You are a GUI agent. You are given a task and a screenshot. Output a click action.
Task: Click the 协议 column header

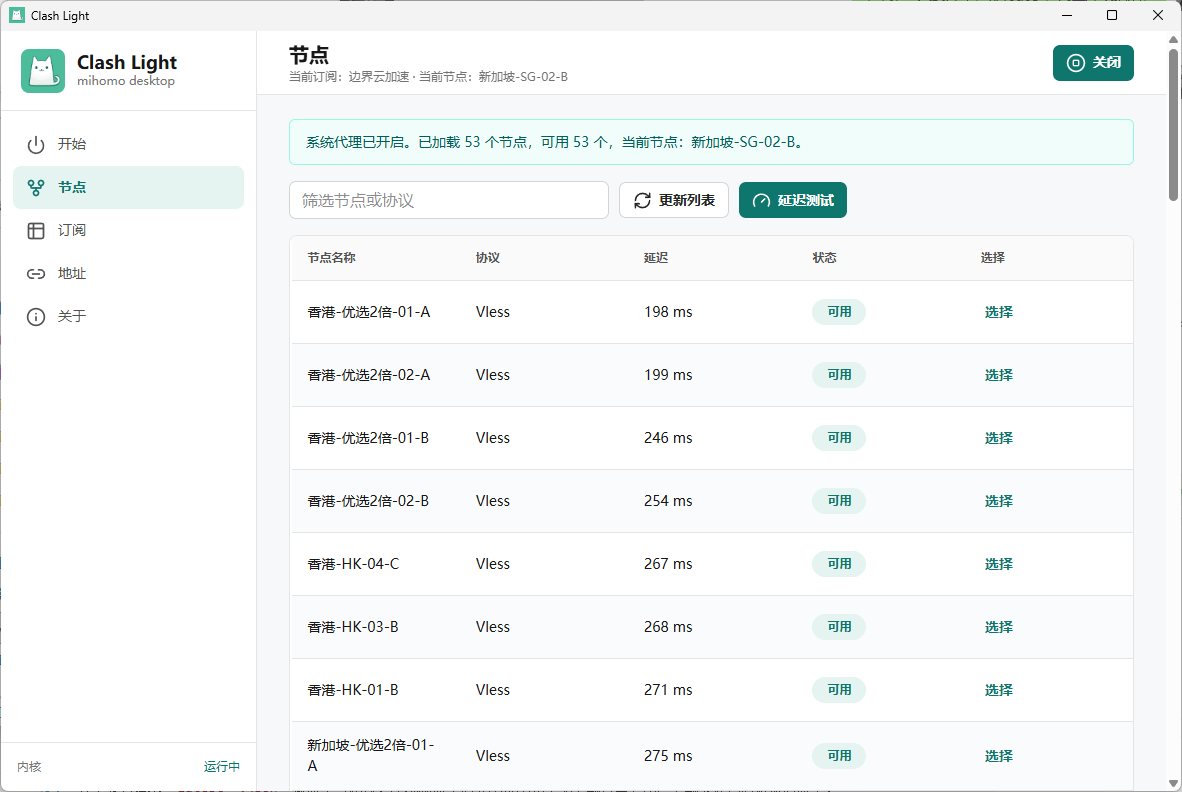click(488, 258)
